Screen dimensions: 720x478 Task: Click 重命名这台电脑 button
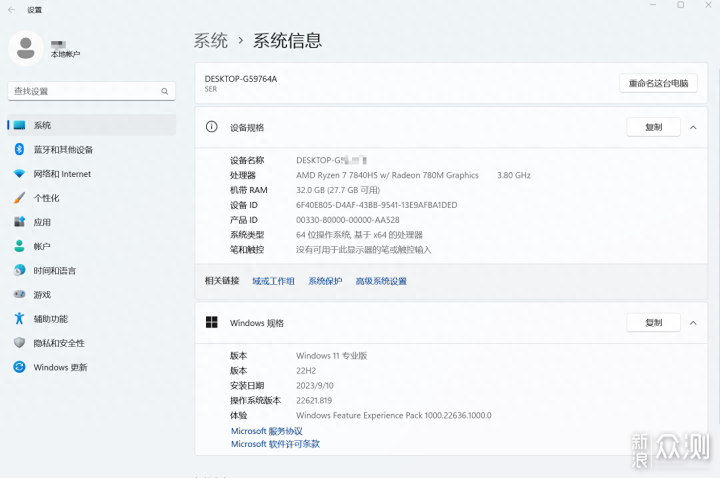coord(658,83)
